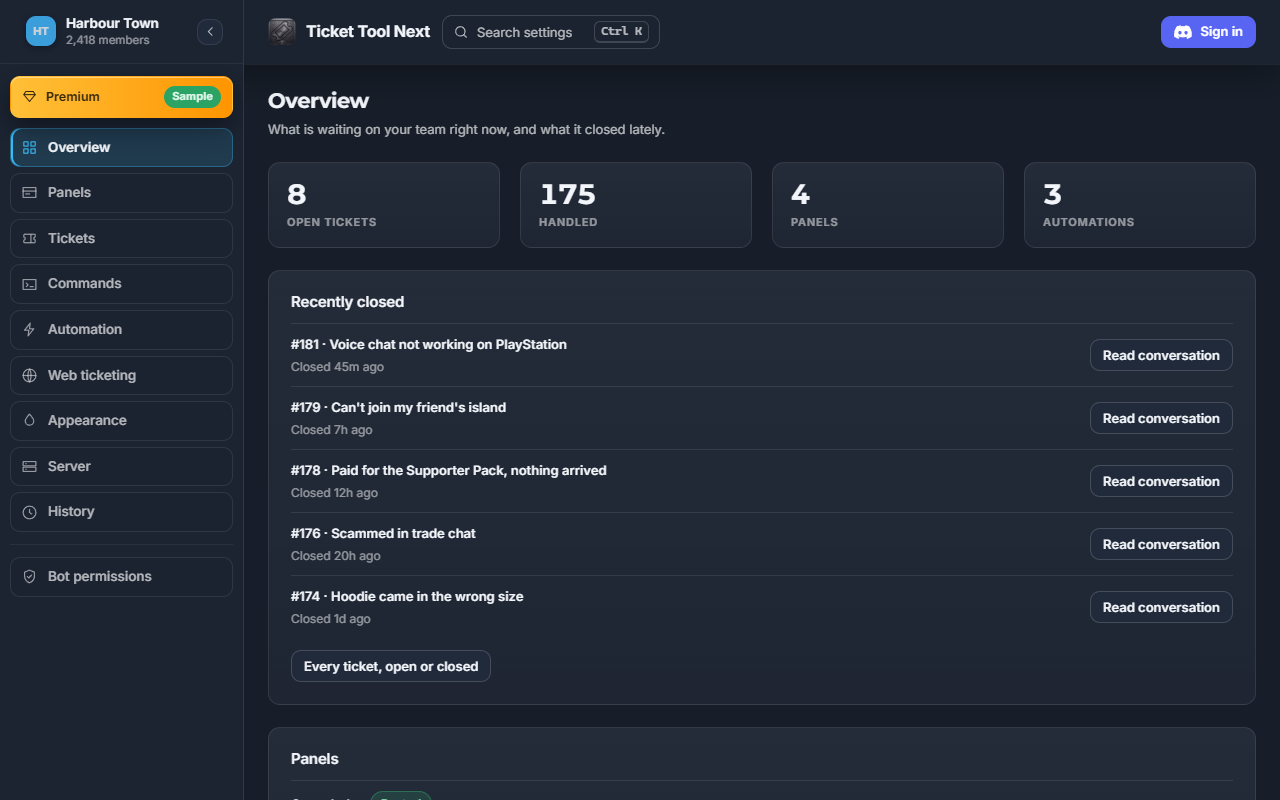Click the Server stack icon
The height and width of the screenshot is (800, 1280).
[29, 467]
